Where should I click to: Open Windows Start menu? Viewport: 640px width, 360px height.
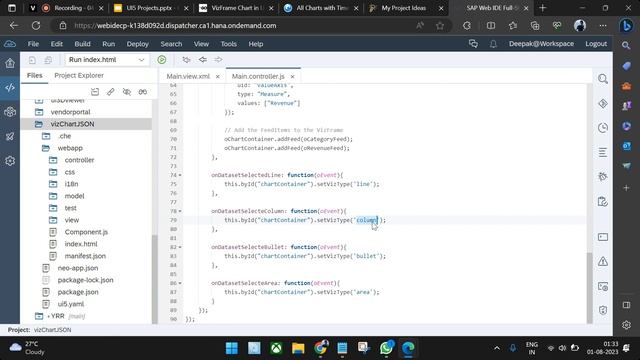tap(232, 348)
